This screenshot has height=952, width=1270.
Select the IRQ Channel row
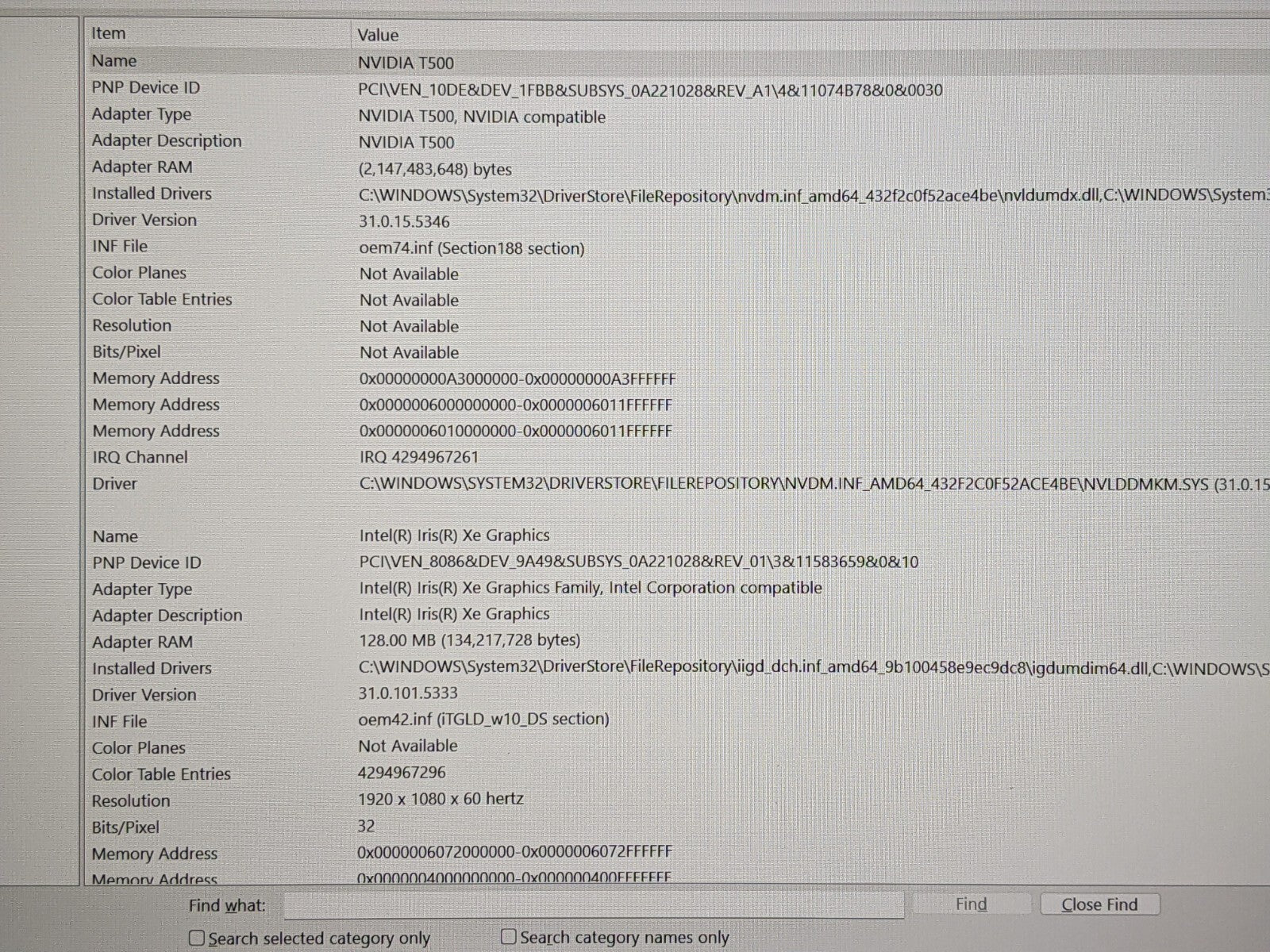[x=419, y=458]
